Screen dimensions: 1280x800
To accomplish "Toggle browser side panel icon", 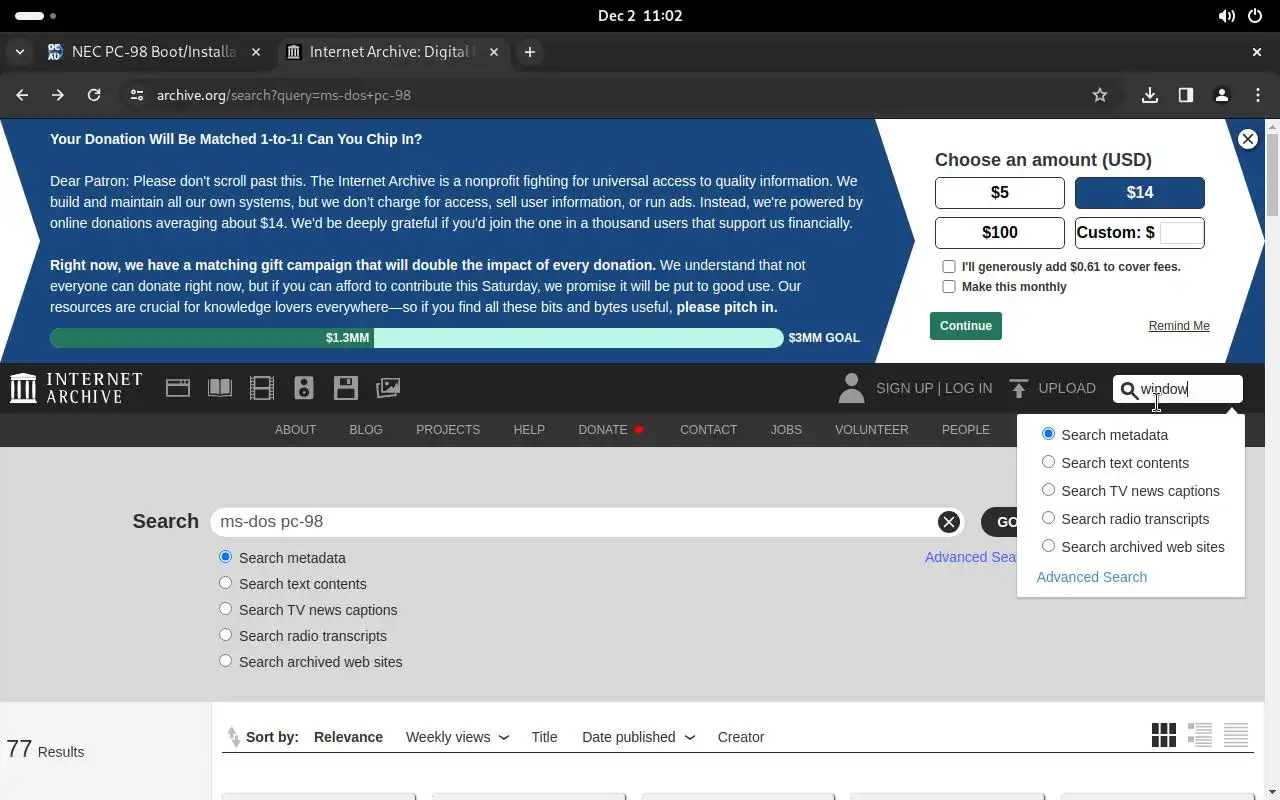I will [1186, 95].
